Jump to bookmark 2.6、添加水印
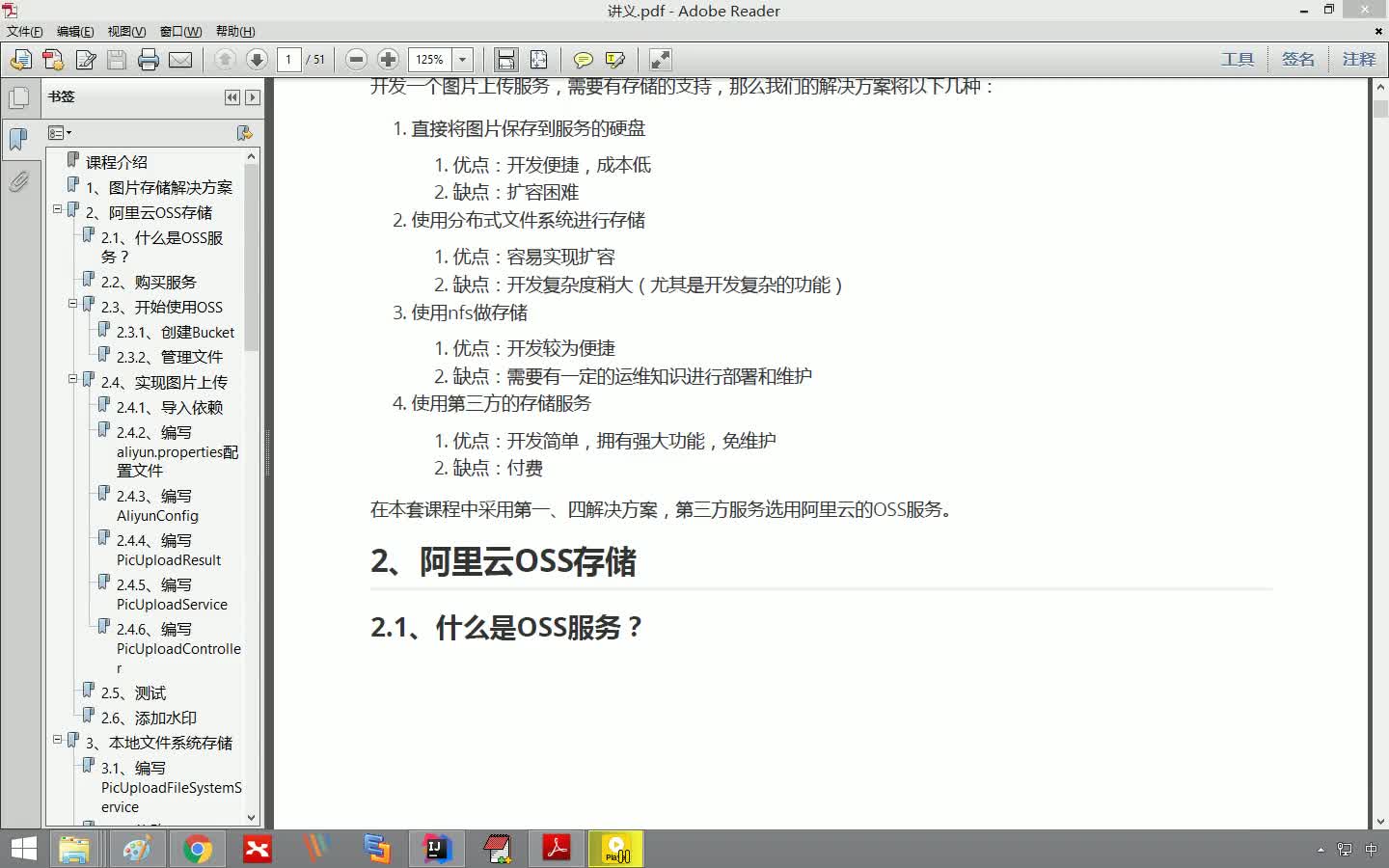The height and width of the screenshot is (868, 1389). [x=149, y=718]
